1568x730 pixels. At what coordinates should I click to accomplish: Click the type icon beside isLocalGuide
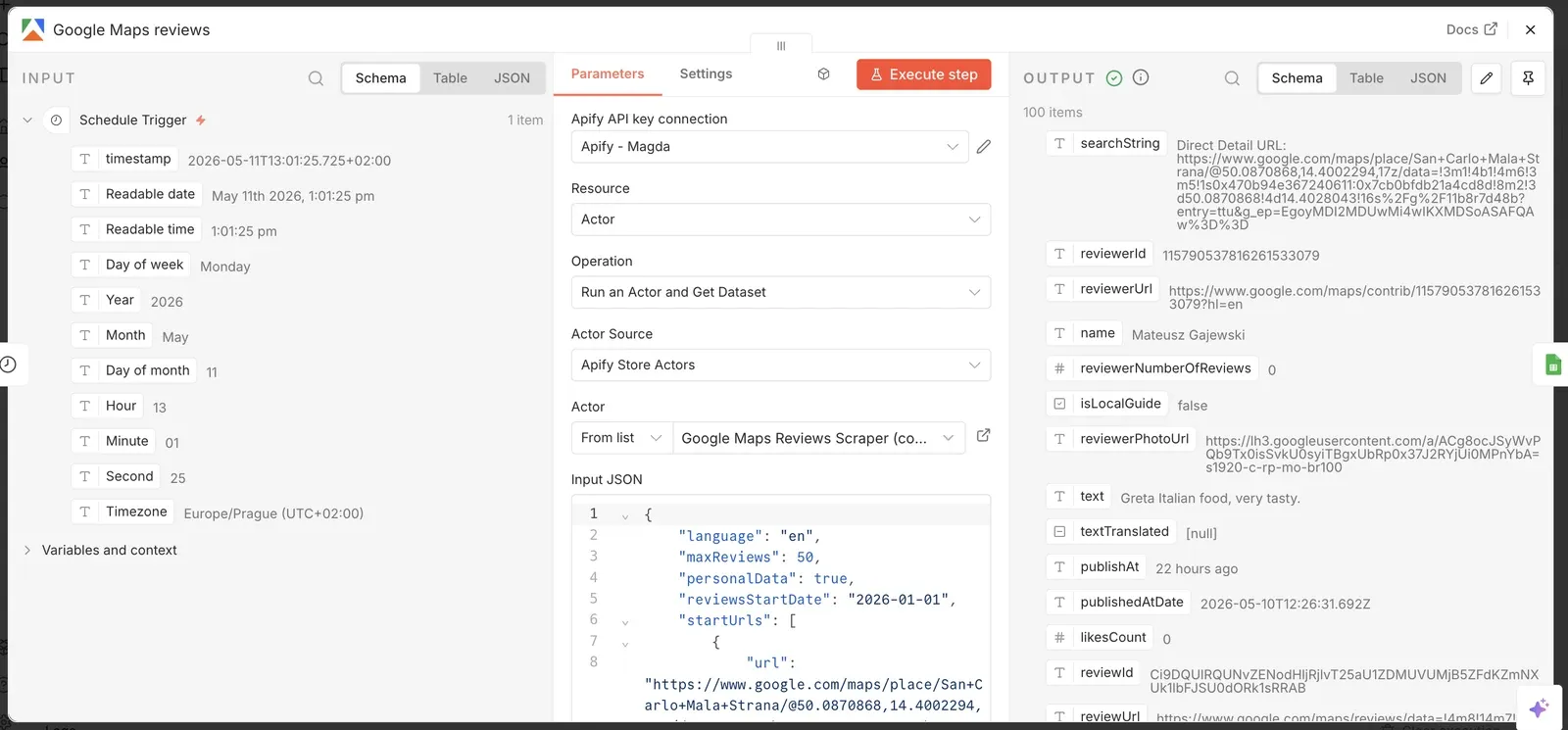1059,404
